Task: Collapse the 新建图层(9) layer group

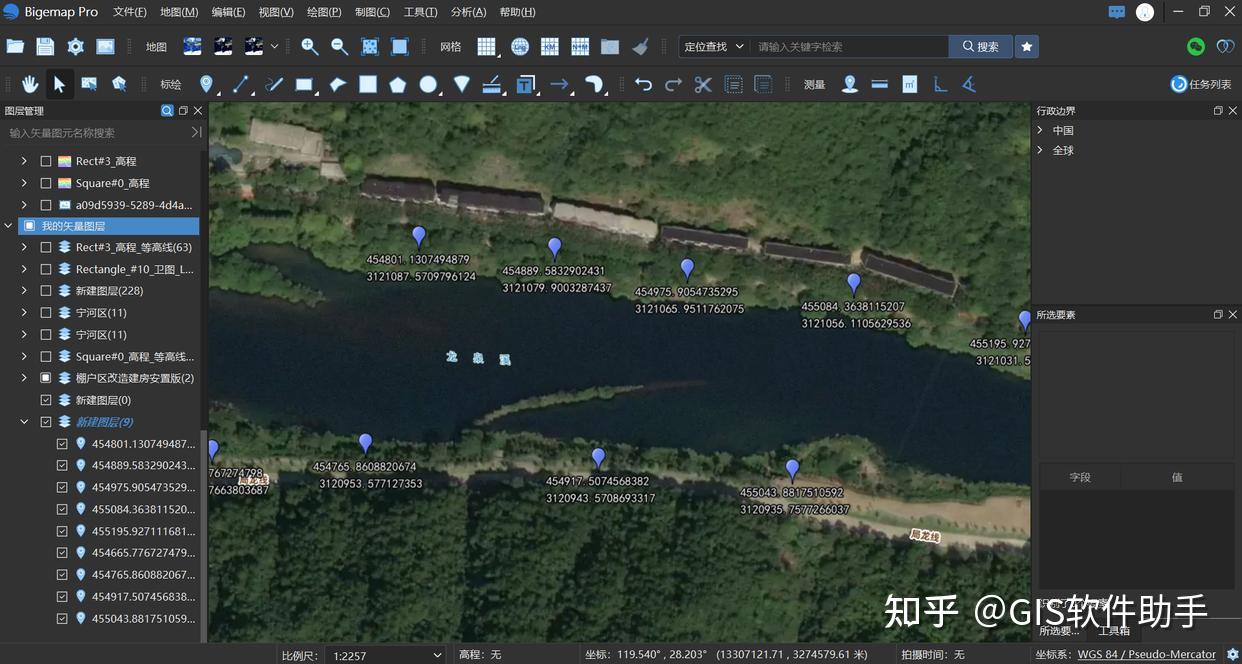Action: point(24,421)
